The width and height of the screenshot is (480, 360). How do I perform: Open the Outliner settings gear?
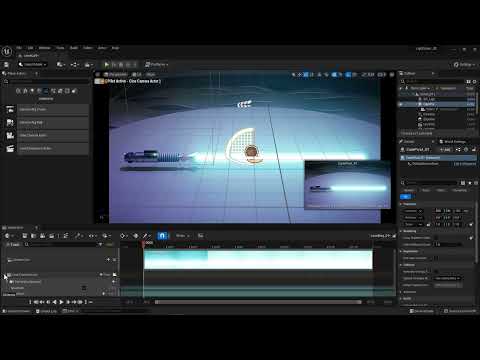[475, 81]
